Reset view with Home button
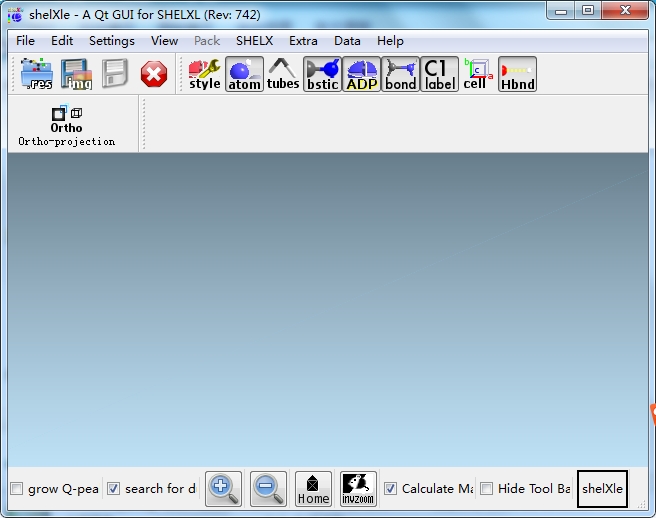Screen dimensions: 656x518 [x=313, y=489]
